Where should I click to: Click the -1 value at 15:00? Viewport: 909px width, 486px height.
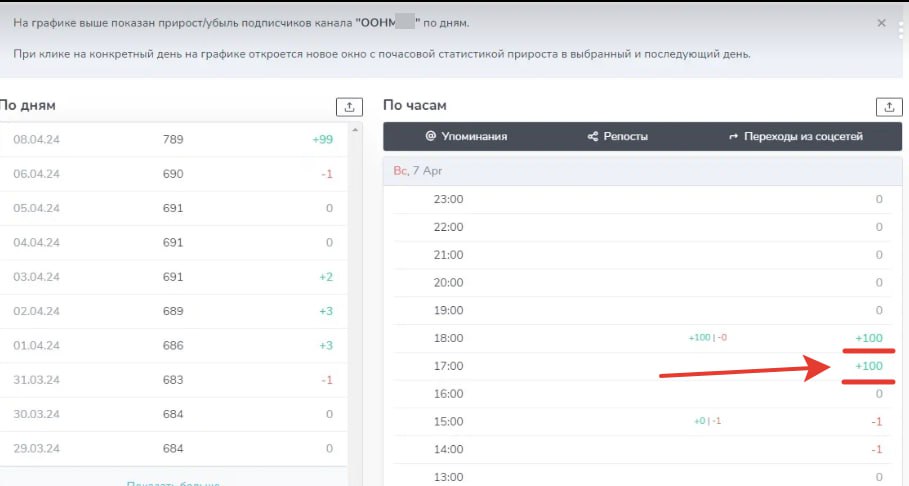877,422
